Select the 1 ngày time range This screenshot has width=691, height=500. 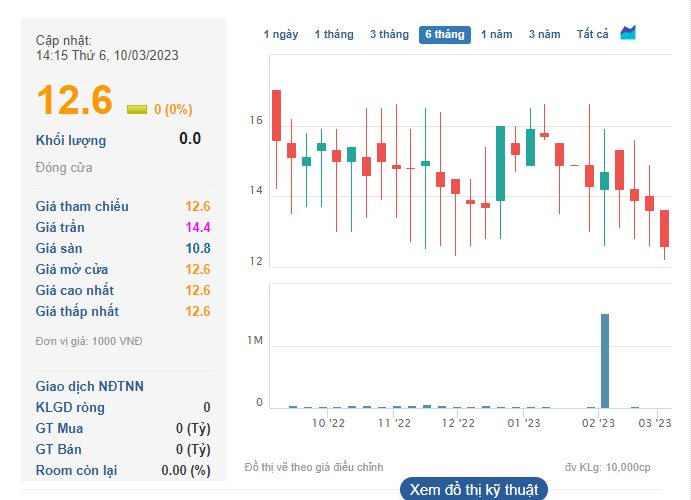pos(281,34)
